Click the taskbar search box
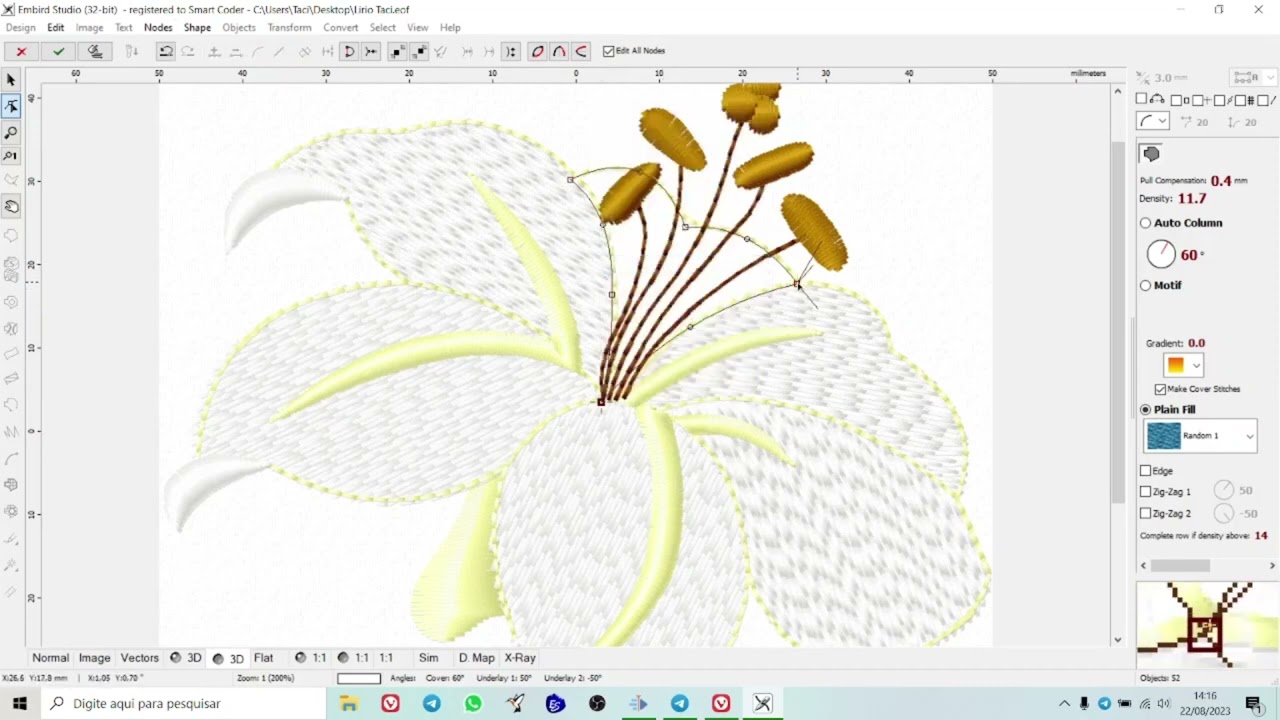This screenshot has height=720, width=1280. (x=185, y=704)
